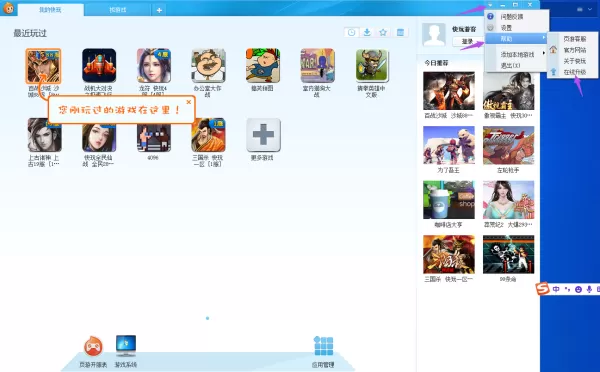
Task: Expand the 添加本地游戏 submenu item
Action: (517, 55)
